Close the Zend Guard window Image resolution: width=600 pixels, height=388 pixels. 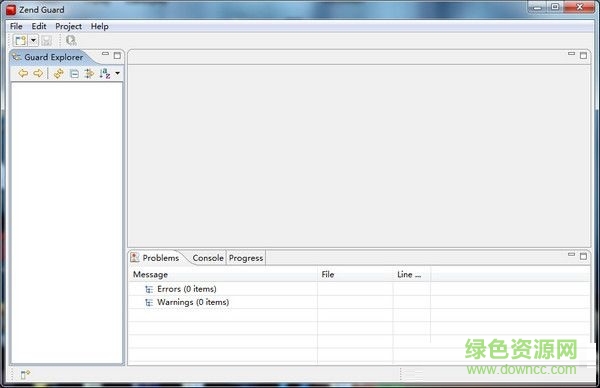click(579, 7)
